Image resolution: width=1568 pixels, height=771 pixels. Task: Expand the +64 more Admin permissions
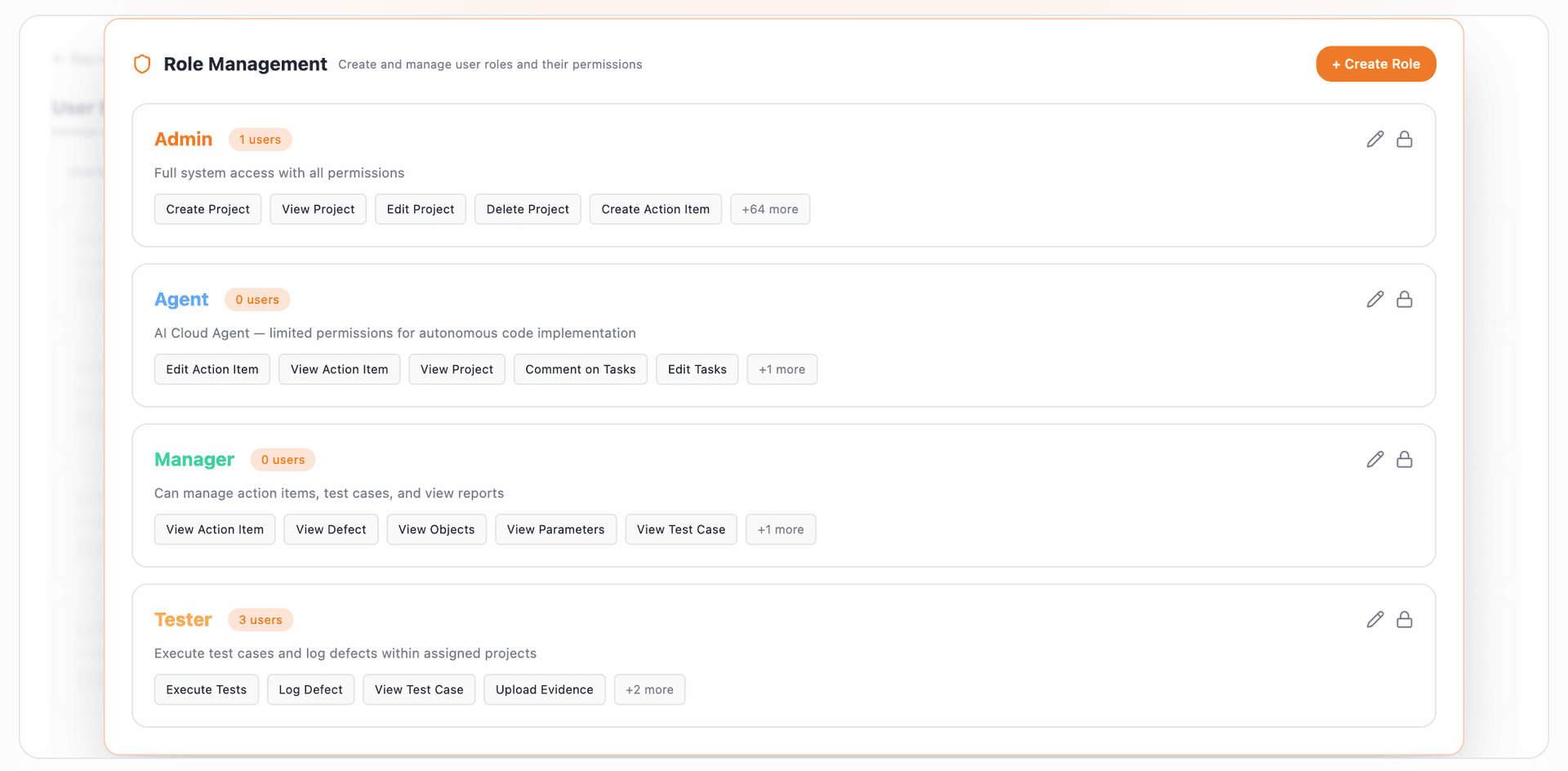click(x=770, y=209)
